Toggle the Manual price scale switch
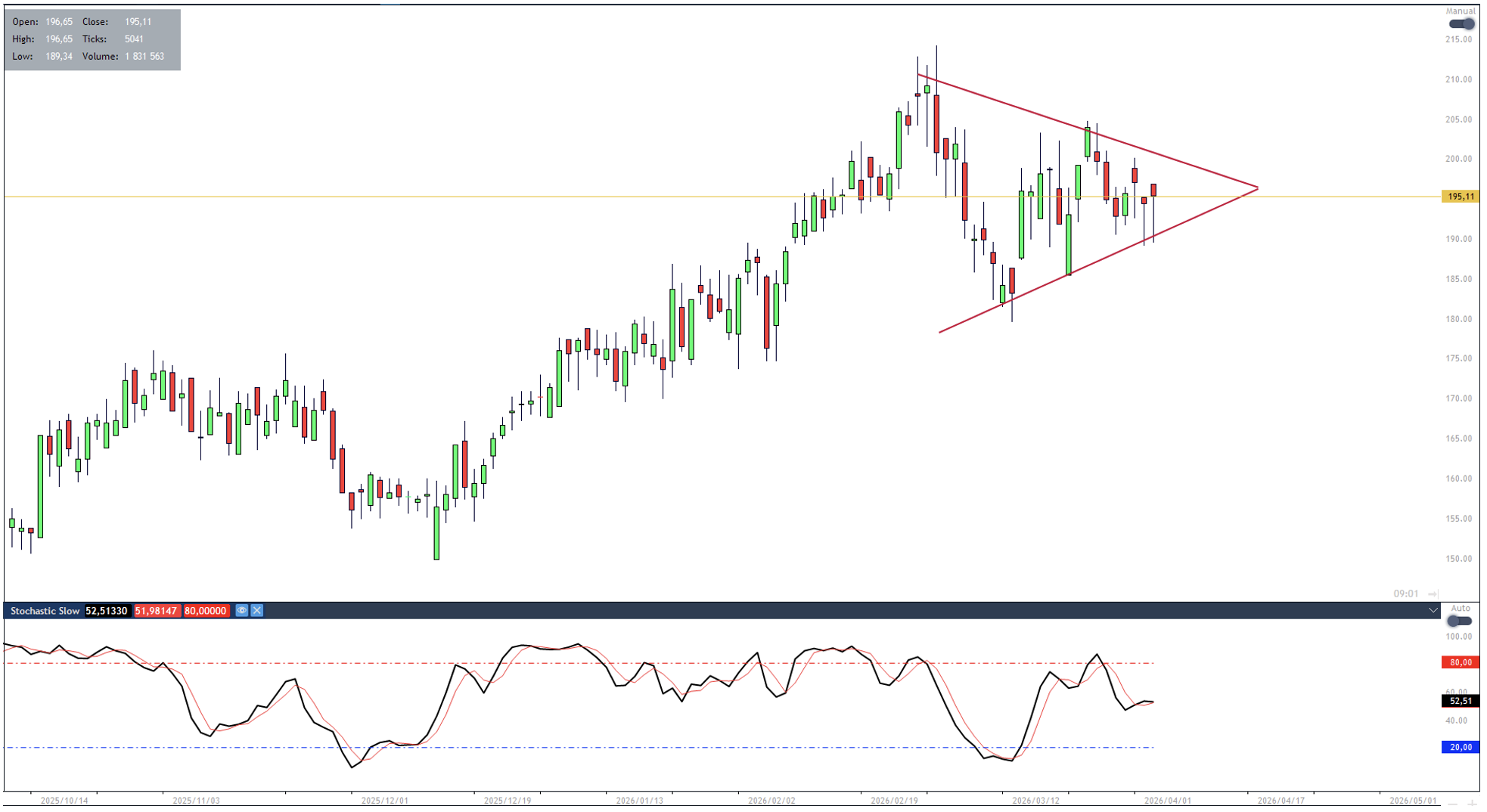 [1461, 24]
